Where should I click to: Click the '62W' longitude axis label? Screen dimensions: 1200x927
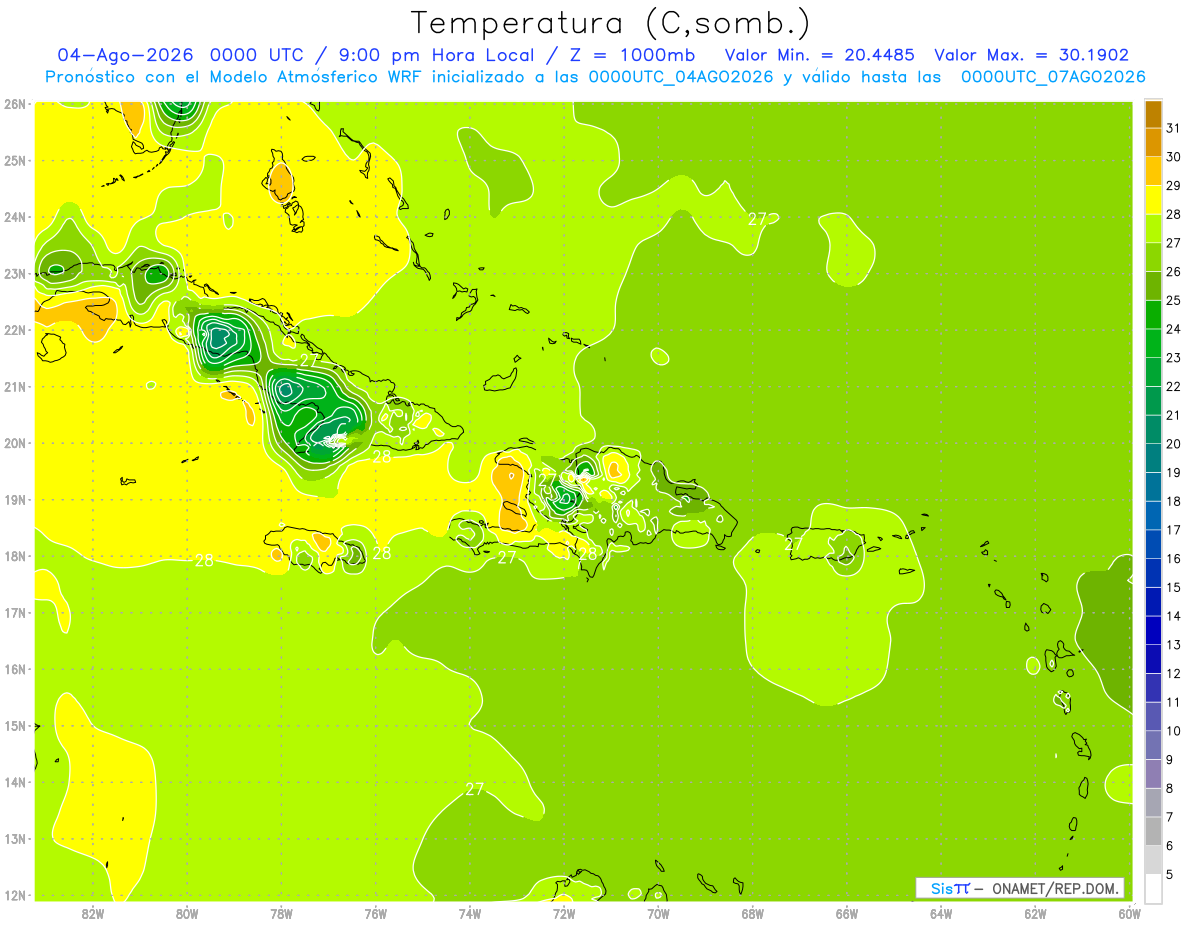click(1035, 913)
